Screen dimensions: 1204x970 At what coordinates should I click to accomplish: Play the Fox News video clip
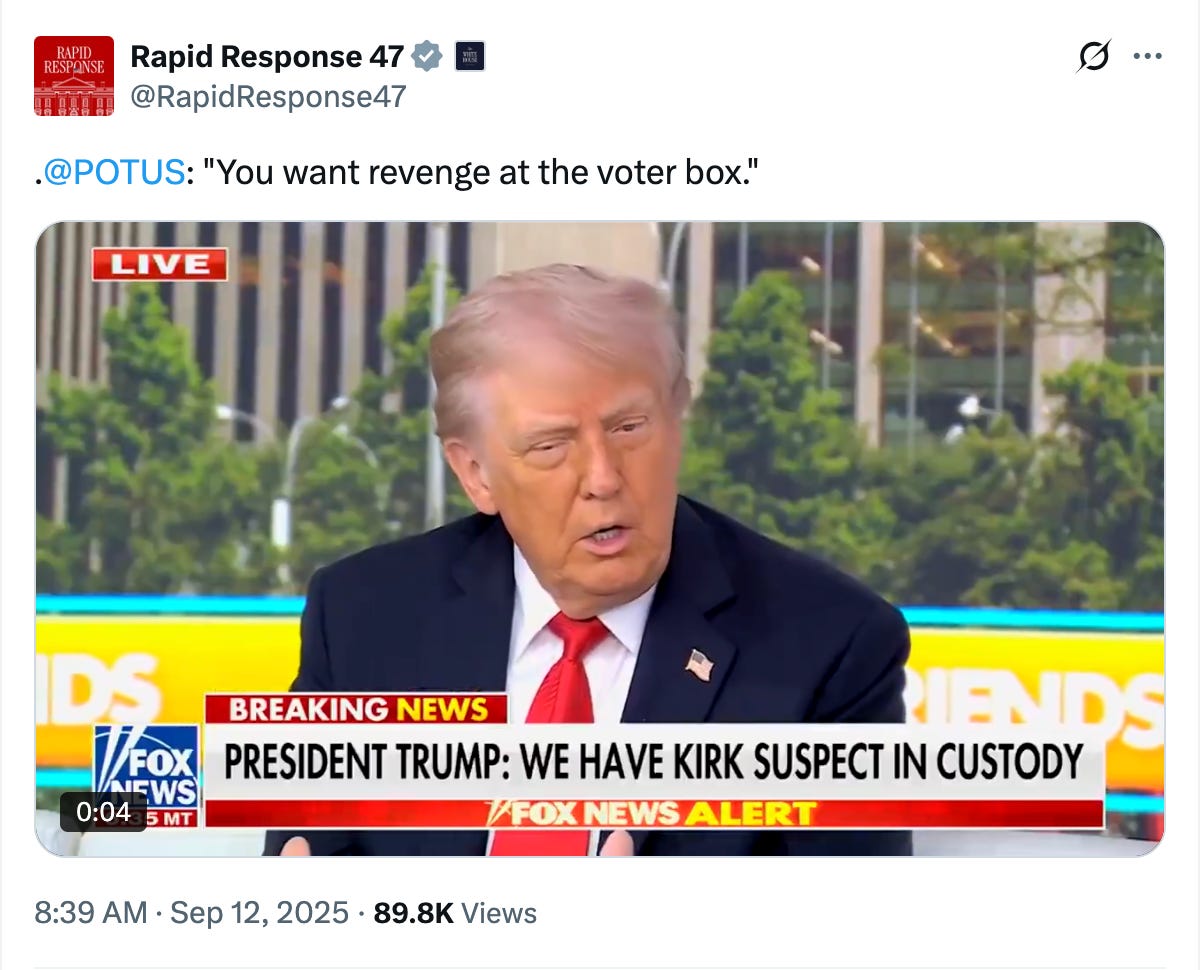[600, 539]
